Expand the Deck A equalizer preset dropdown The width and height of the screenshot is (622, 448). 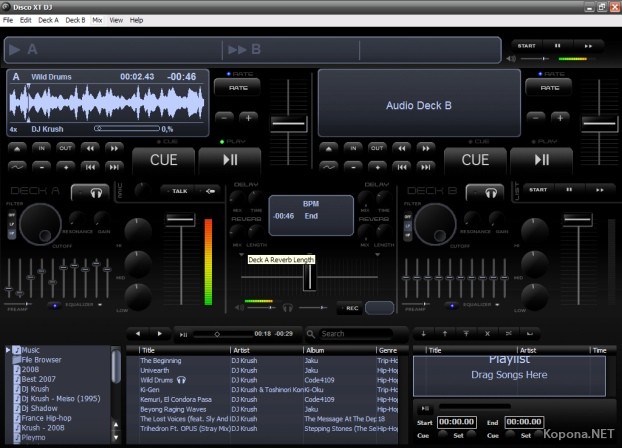(101, 304)
